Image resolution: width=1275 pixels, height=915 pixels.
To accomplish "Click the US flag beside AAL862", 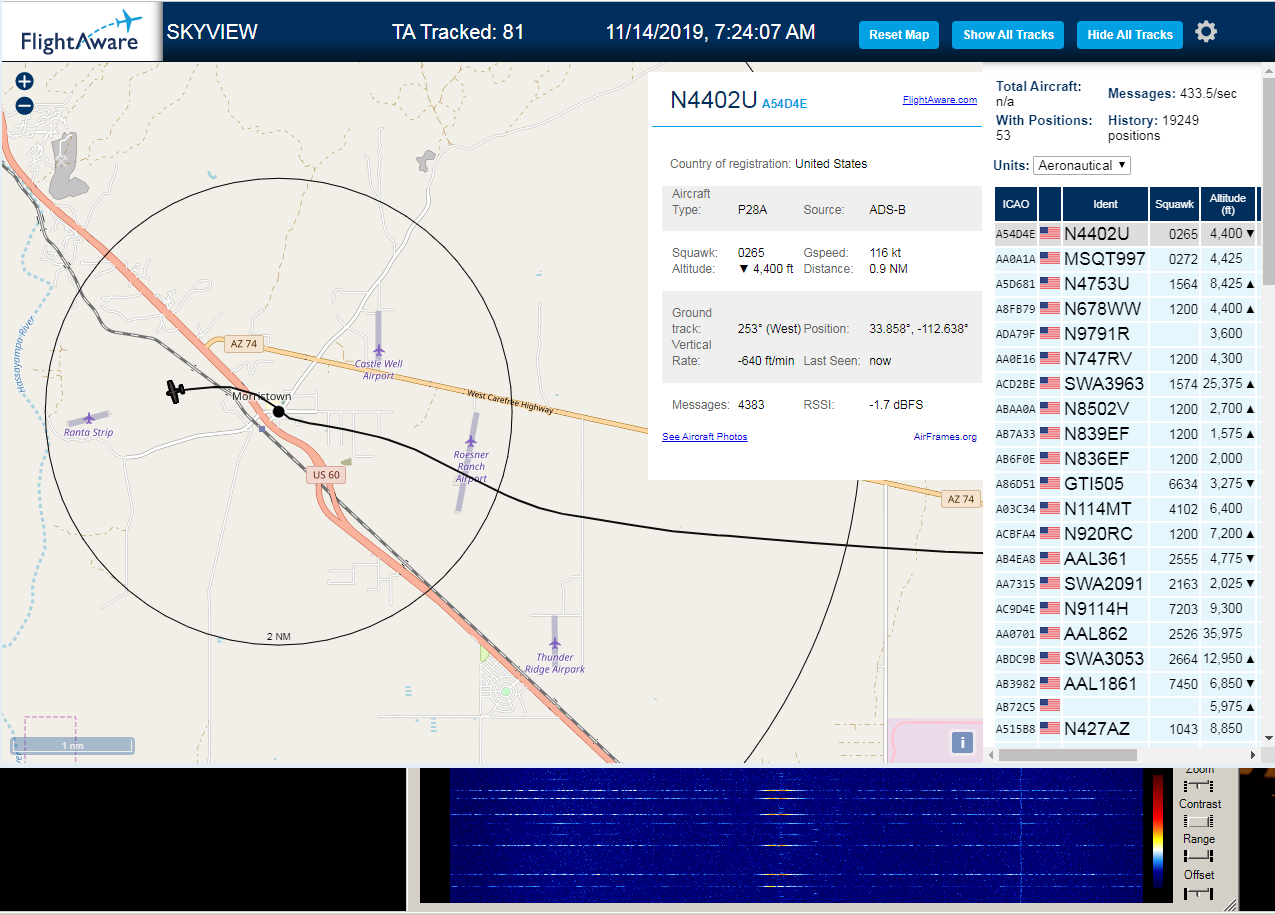I will coord(1050,633).
